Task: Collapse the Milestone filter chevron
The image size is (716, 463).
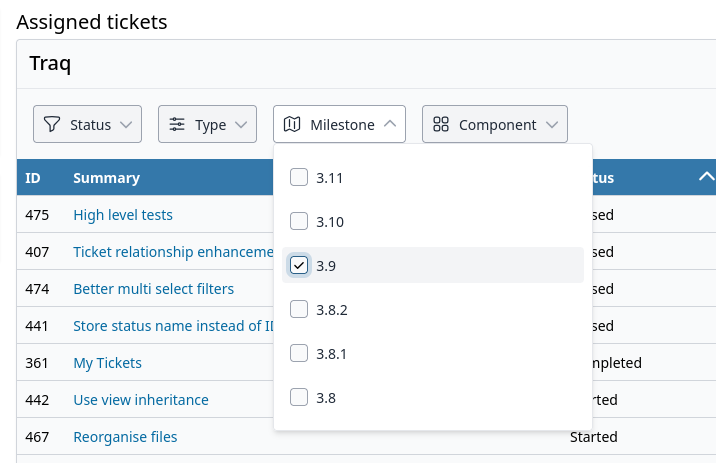Action: 390,124
